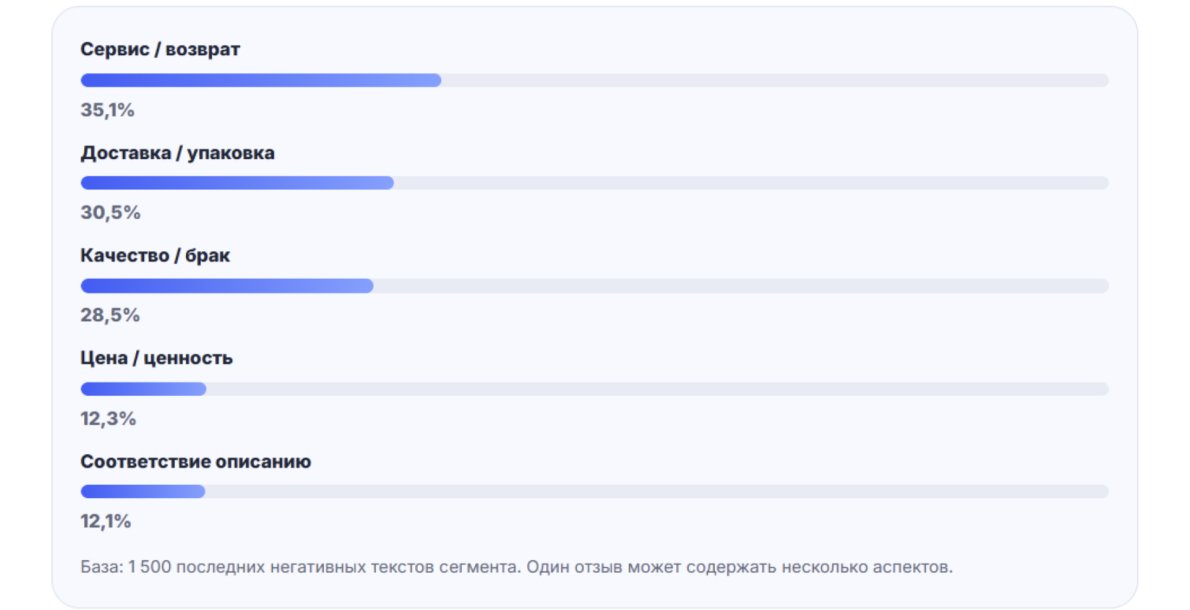Click the Доставка / упаковка heading

tap(178, 152)
